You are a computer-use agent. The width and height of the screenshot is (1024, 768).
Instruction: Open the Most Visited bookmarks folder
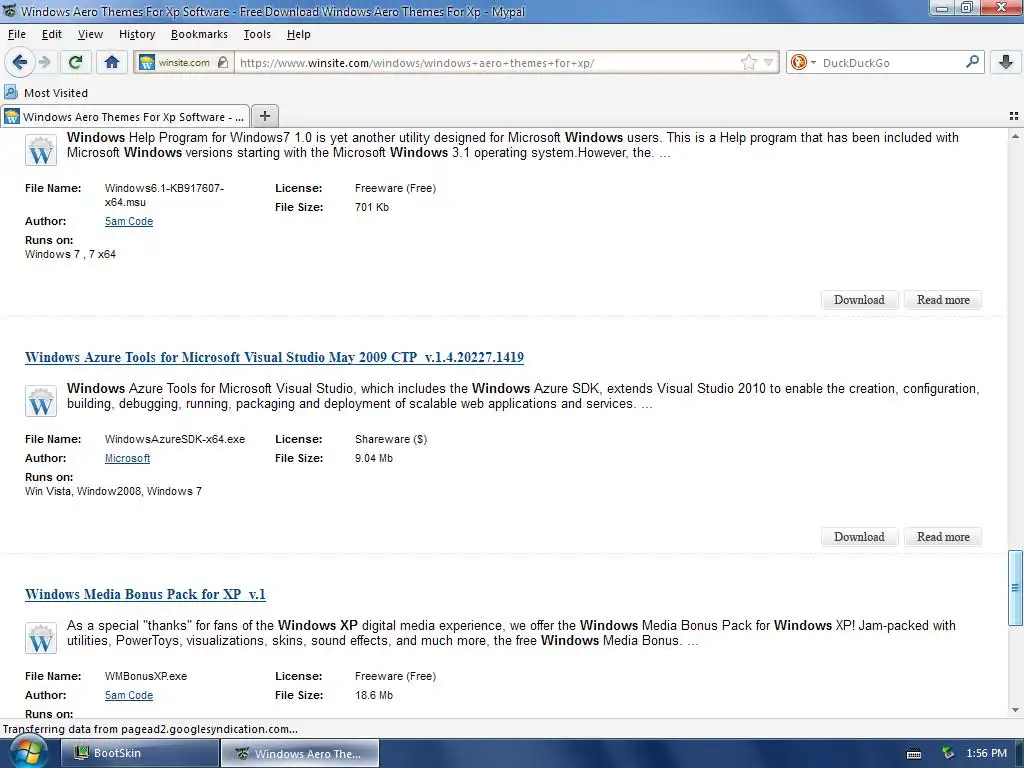click(46, 93)
